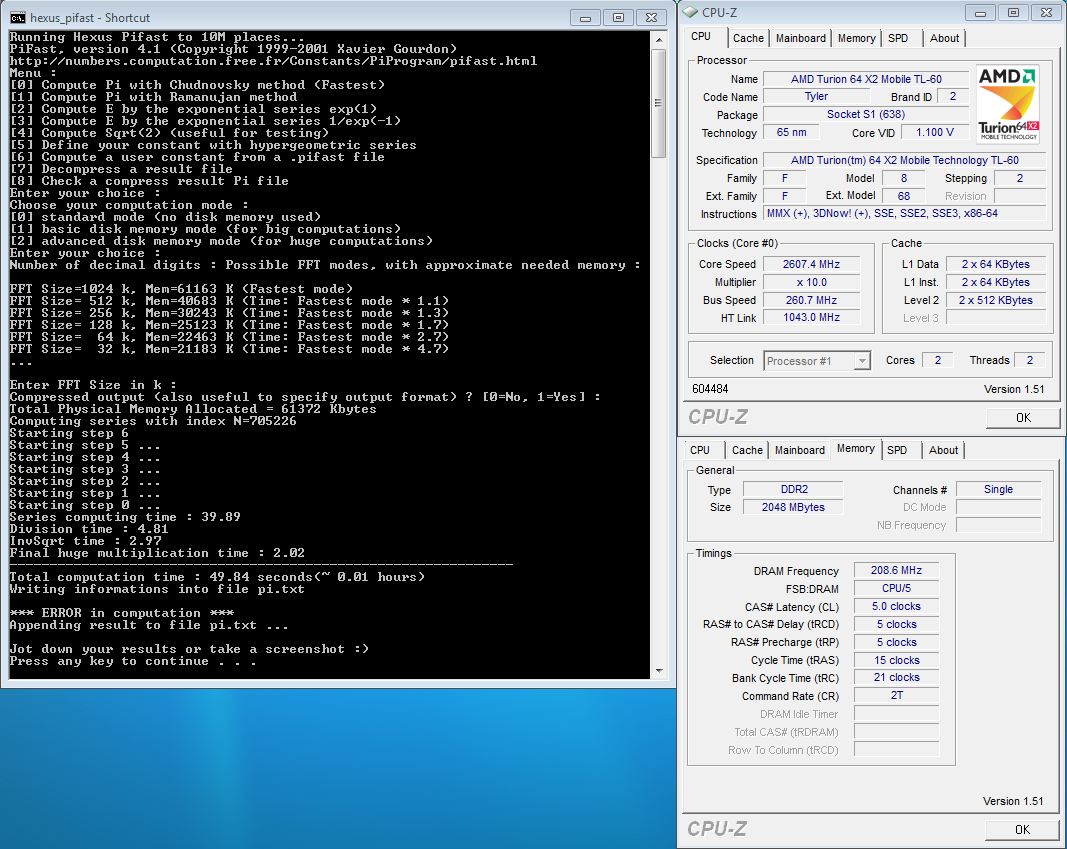Click the Specification field value

(x=904, y=160)
